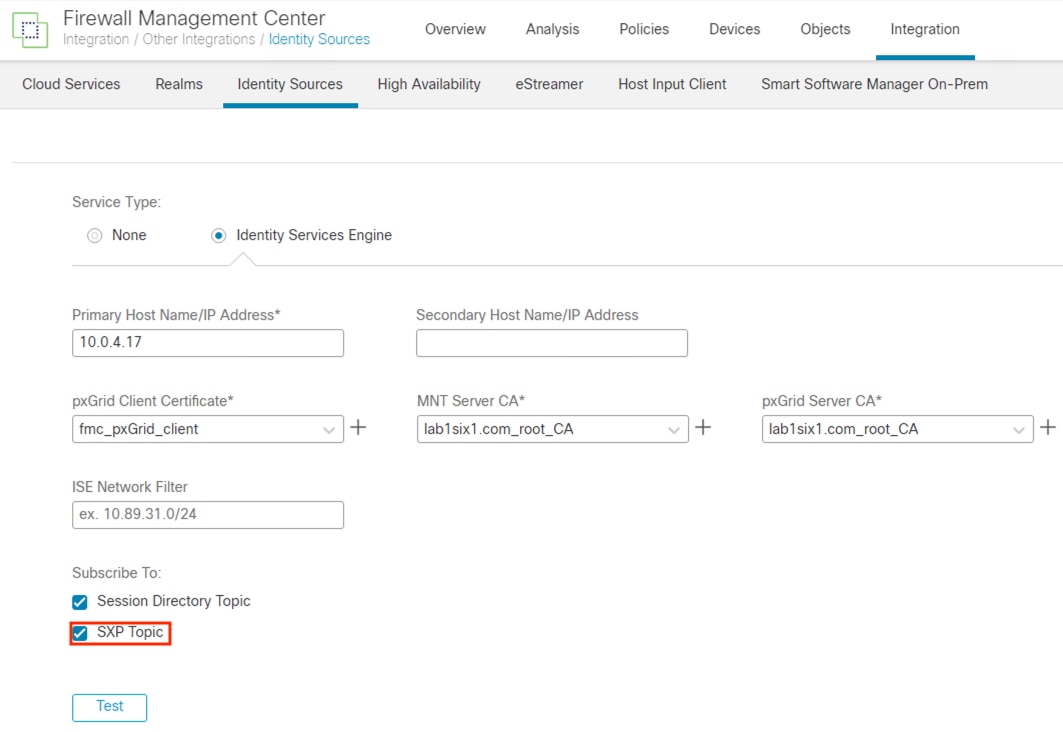The width and height of the screenshot is (1063, 732).
Task: Switch to the Host Input Client tab
Action: (x=672, y=84)
